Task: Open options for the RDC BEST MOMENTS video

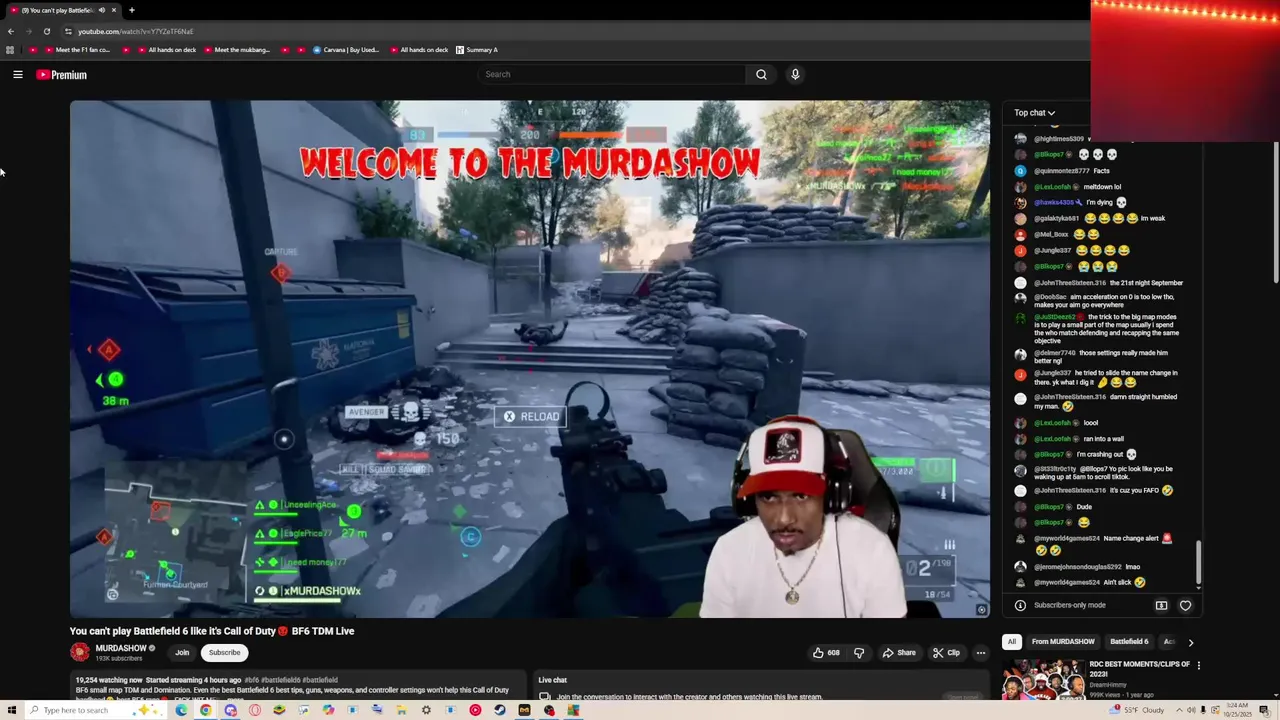Action: coord(1198,665)
